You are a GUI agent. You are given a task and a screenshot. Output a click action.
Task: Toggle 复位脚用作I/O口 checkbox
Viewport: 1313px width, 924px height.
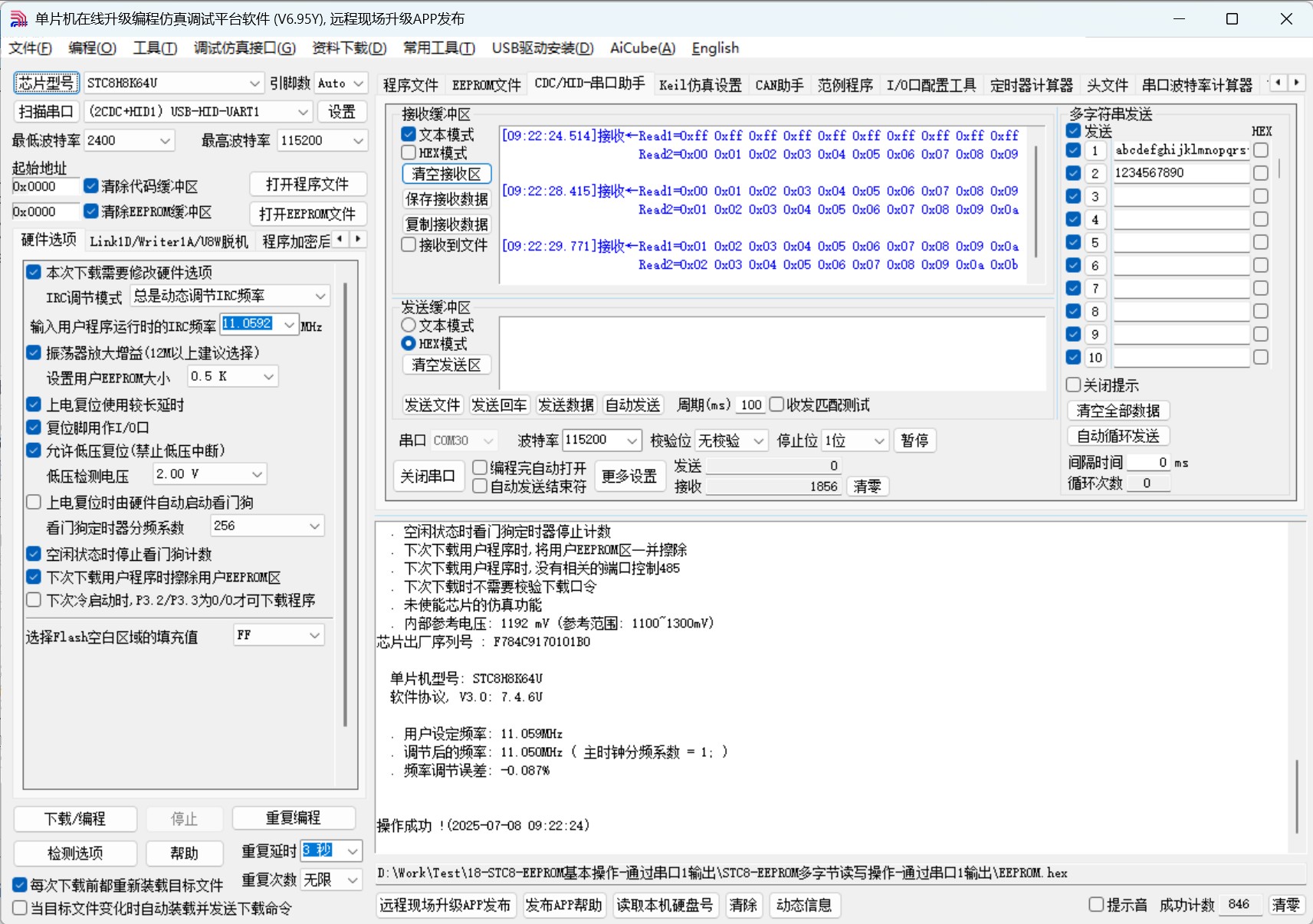click(34, 427)
